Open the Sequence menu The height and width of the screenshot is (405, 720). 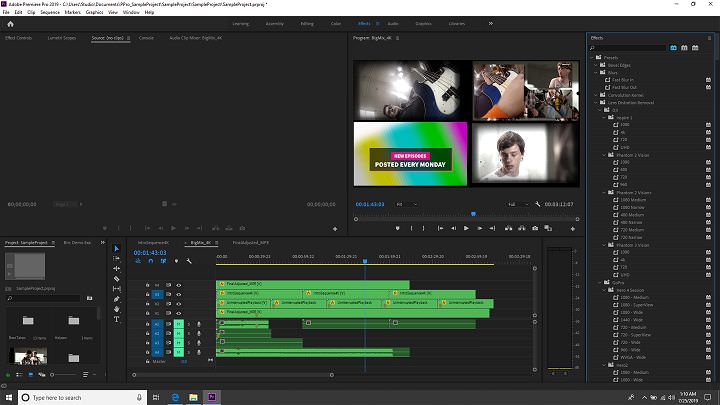click(x=50, y=12)
